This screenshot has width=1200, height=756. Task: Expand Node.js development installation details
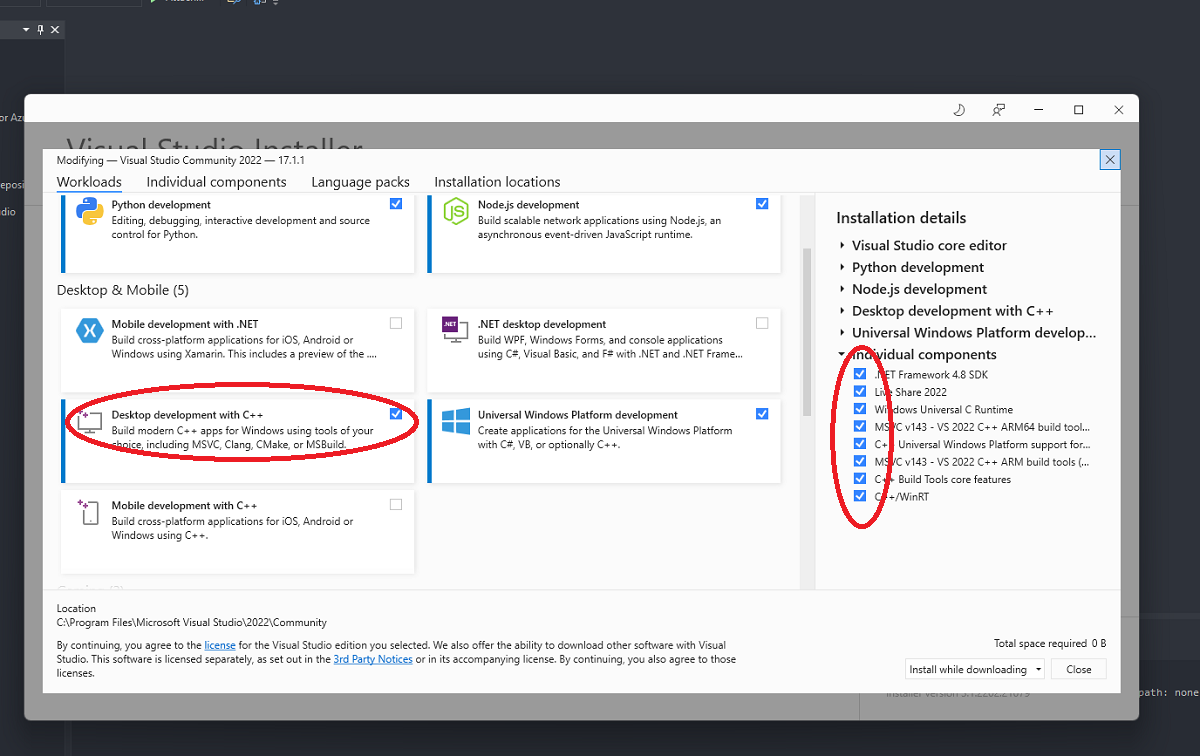843,289
